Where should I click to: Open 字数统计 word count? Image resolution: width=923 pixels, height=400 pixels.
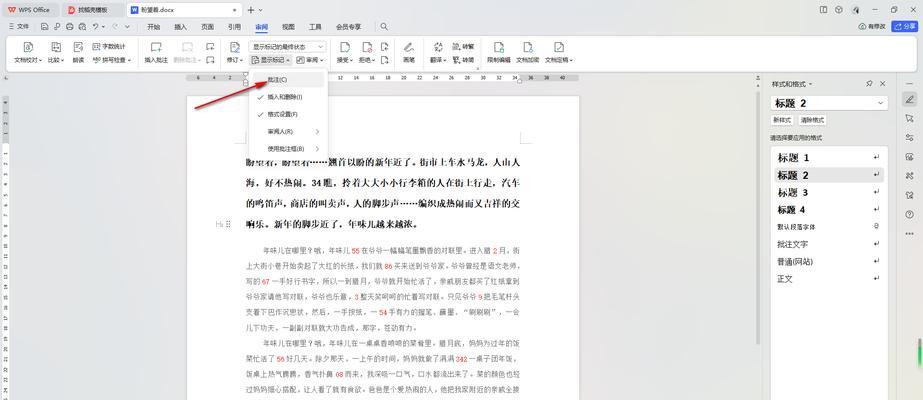pos(109,46)
